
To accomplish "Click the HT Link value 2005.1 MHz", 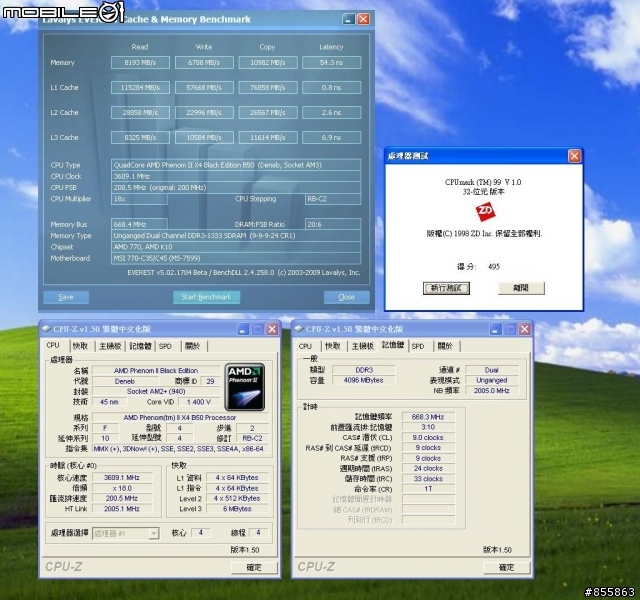I will click(x=122, y=509).
